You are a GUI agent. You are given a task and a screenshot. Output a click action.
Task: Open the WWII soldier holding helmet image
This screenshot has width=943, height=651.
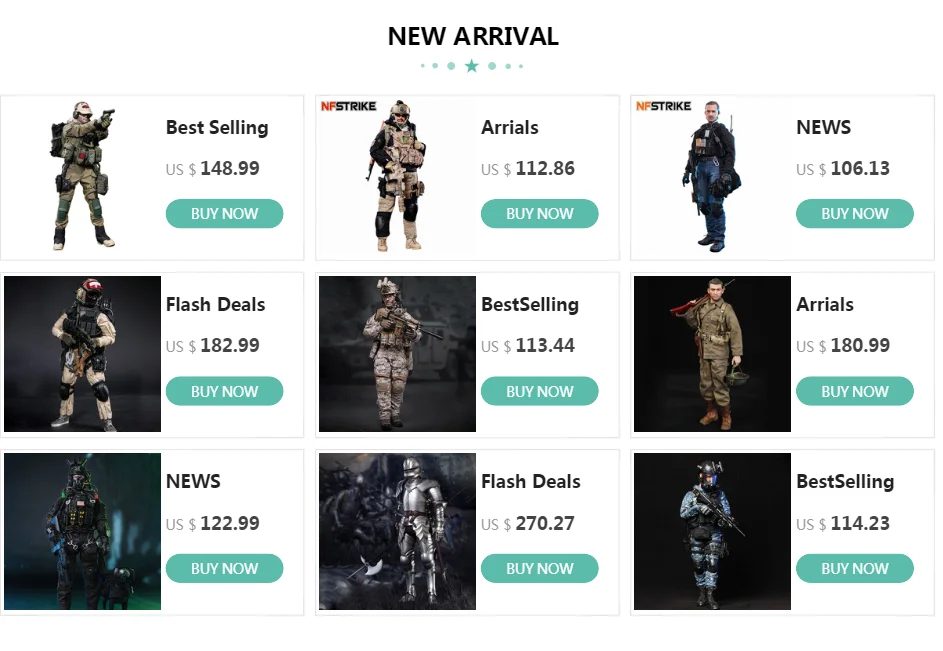(x=712, y=354)
